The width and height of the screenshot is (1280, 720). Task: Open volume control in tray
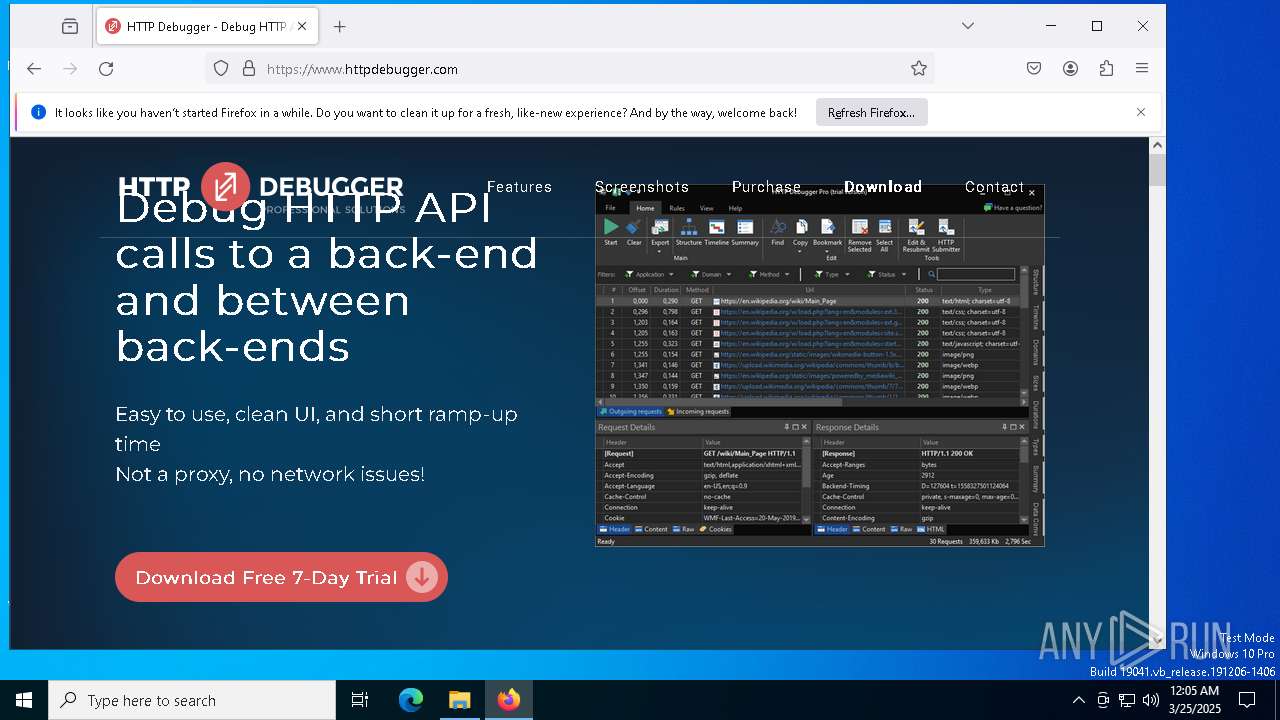pyautogui.click(x=1151, y=700)
